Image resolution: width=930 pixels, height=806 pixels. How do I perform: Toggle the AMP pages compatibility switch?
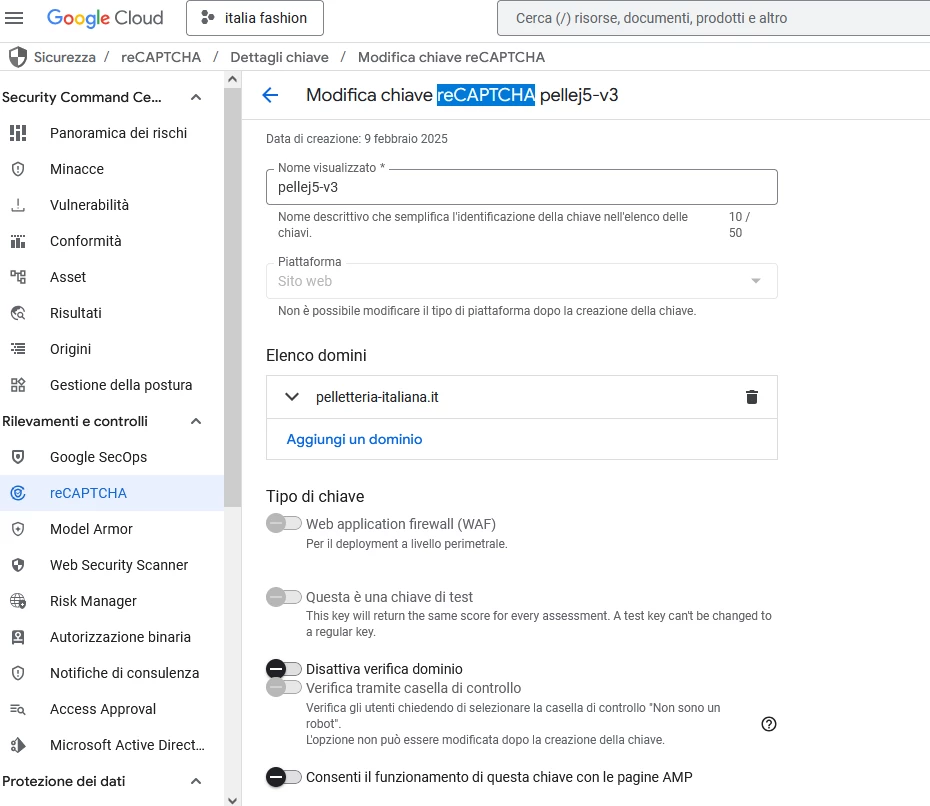click(x=284, y=777)
